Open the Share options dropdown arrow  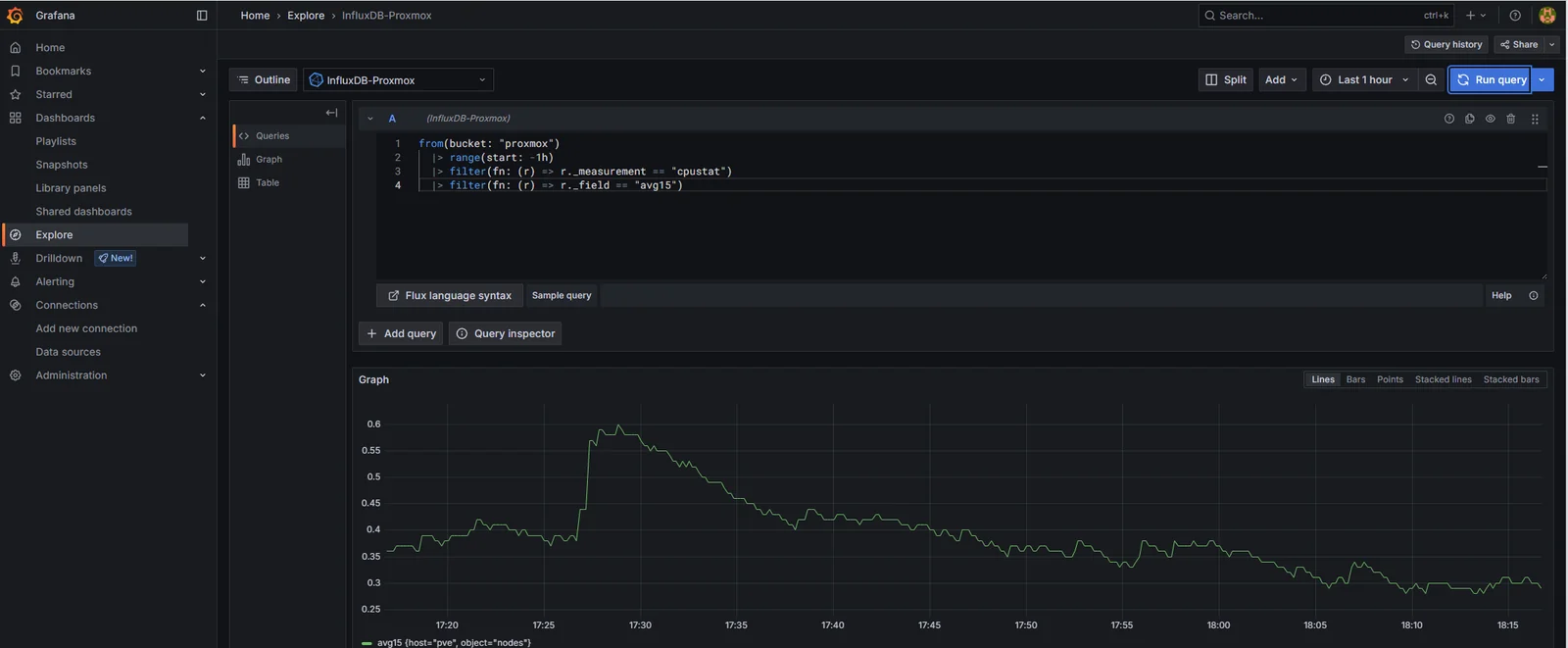click(1552, 44)
